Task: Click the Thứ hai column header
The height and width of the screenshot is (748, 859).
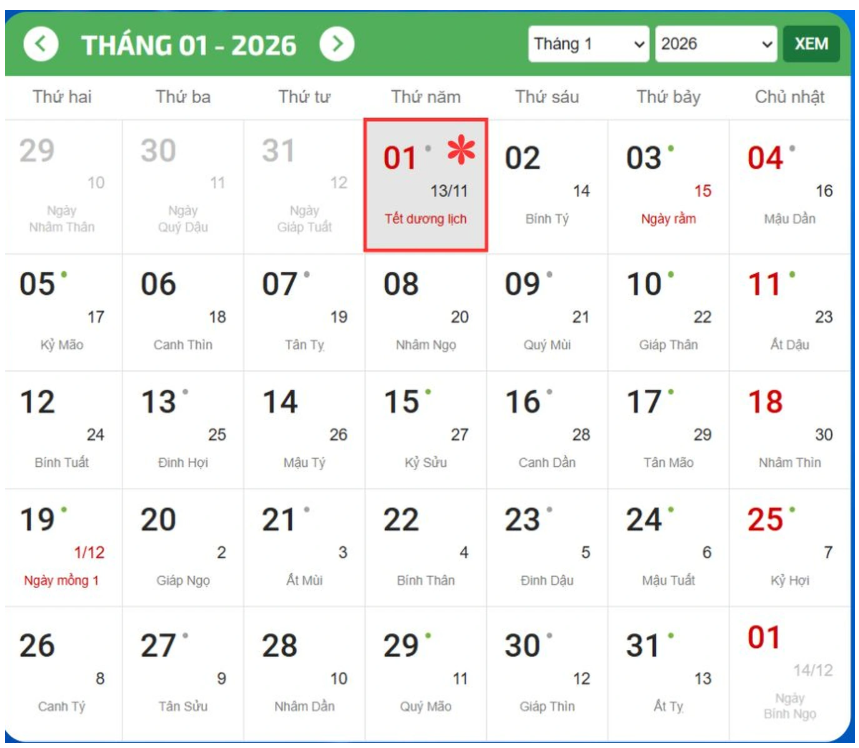Action: [x=62, y=97]
